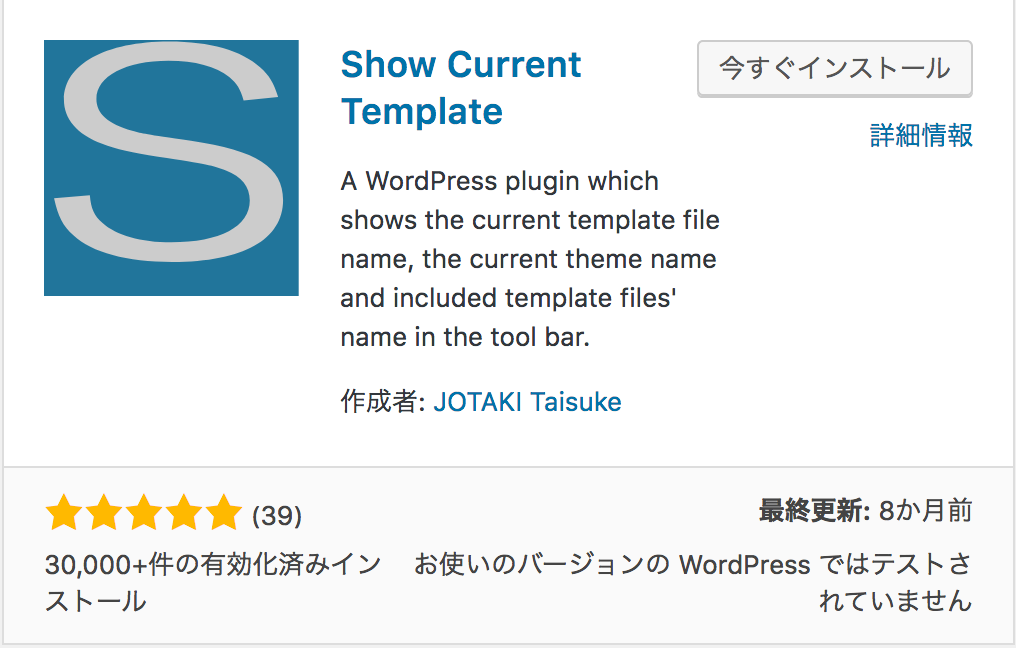Click the gray letter S inside the icon

169,151
